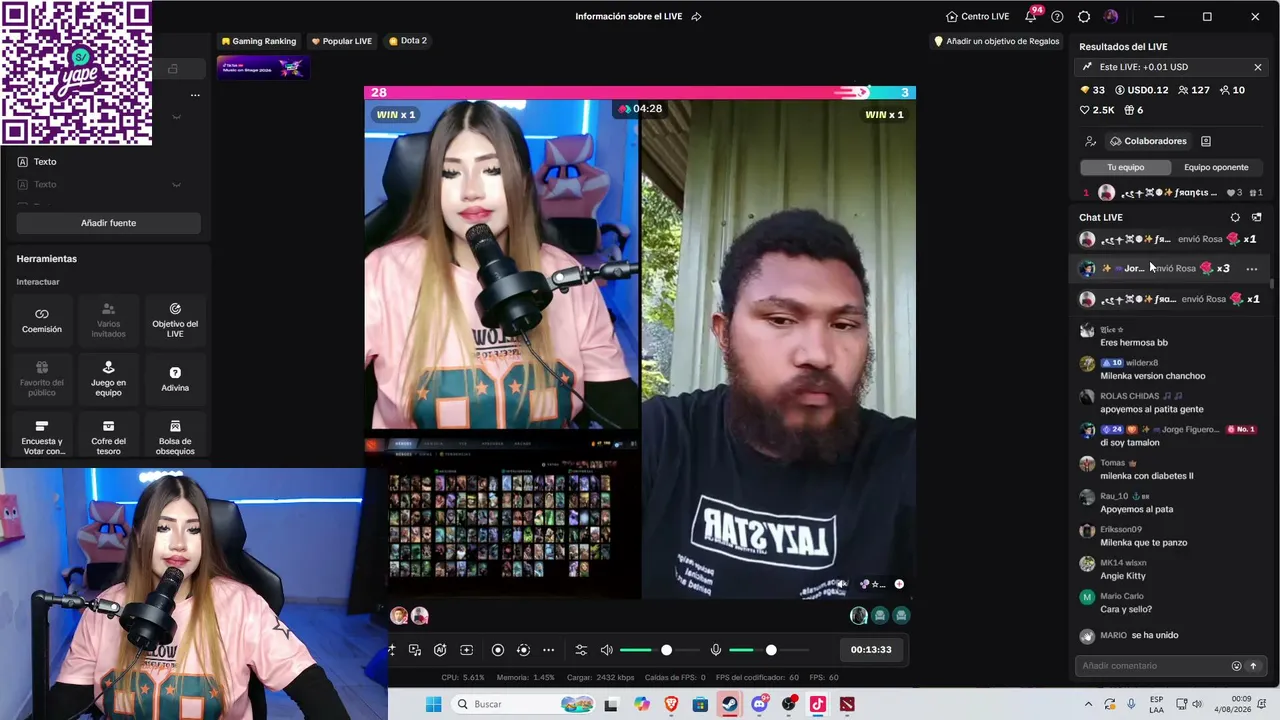Open the sources panel three-dot menu

[195, 95]
